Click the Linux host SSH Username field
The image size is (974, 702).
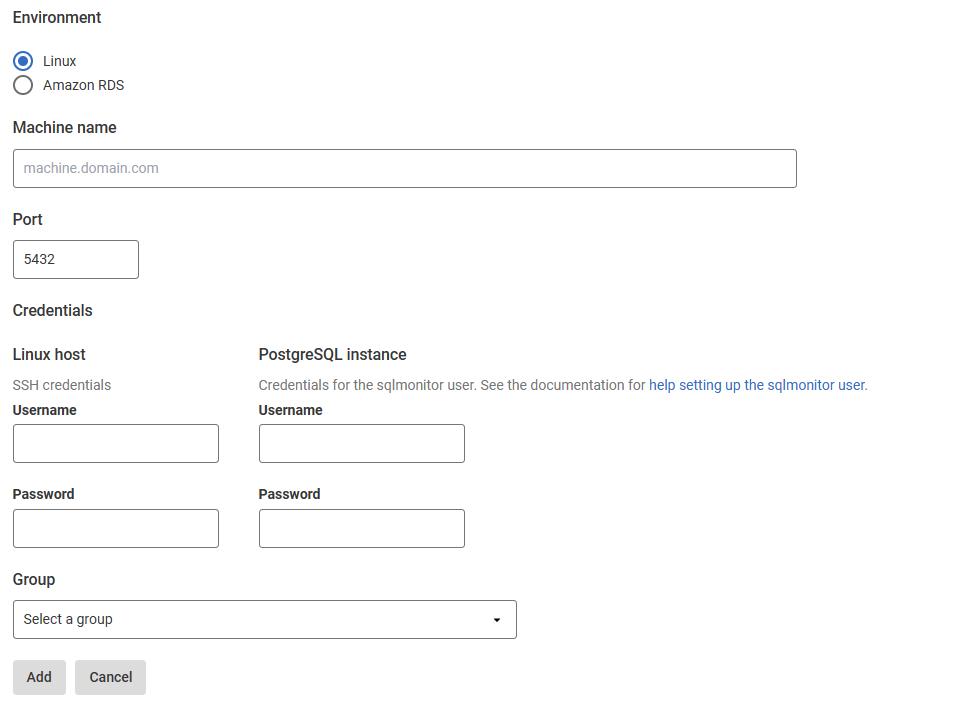tap(115, 443)
